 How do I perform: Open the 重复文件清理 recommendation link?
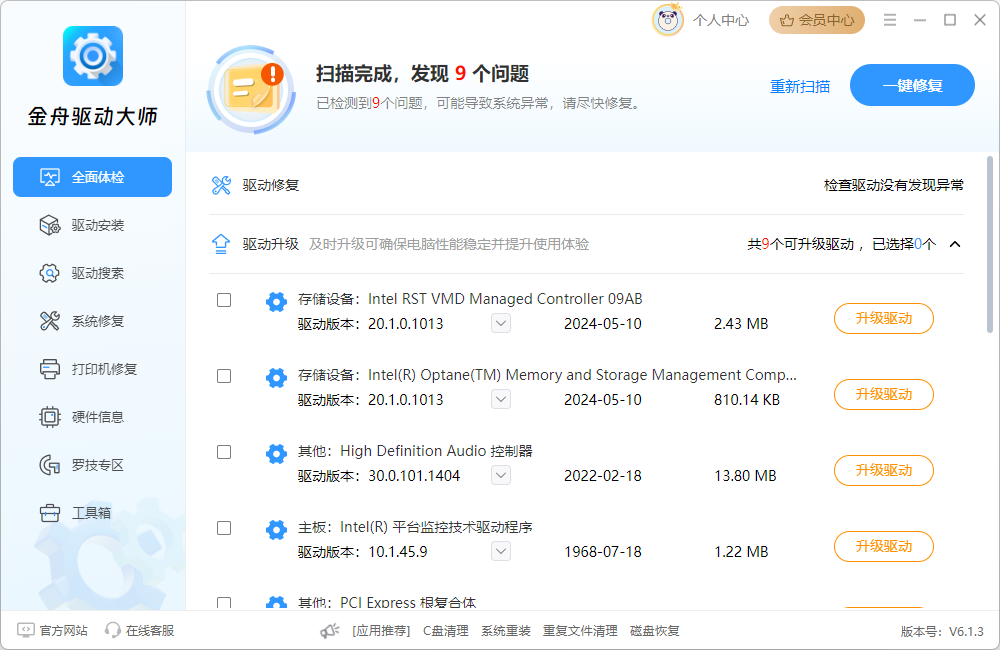coord(580,631)
